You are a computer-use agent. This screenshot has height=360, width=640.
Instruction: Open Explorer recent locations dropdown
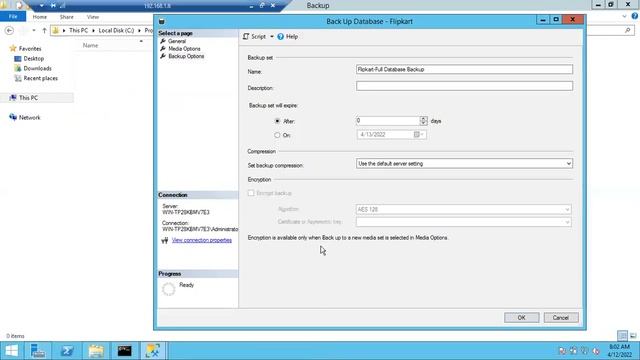click(x=34, y=31)
